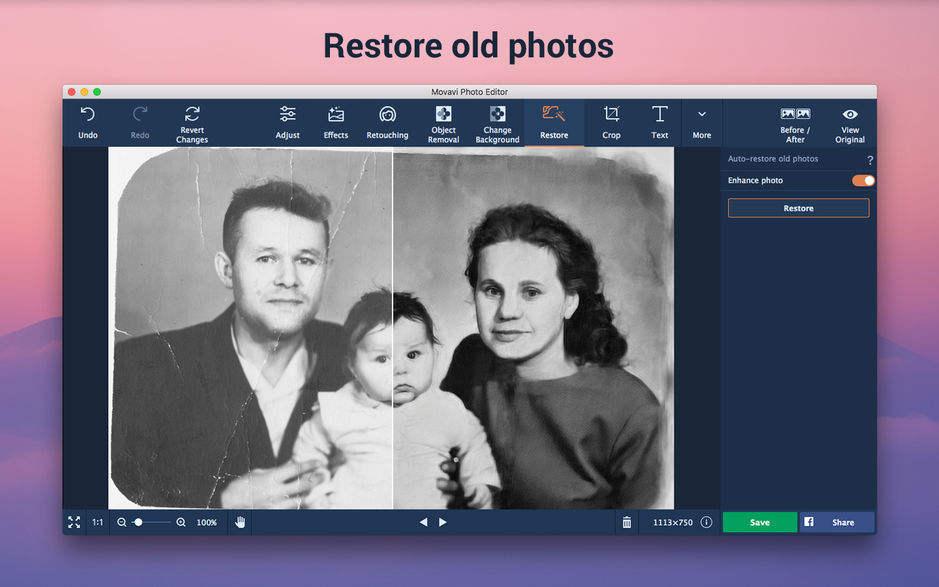This screenshot has height=587, width=939.
Task: Open the Effects panel
Action: pos(335,122)
